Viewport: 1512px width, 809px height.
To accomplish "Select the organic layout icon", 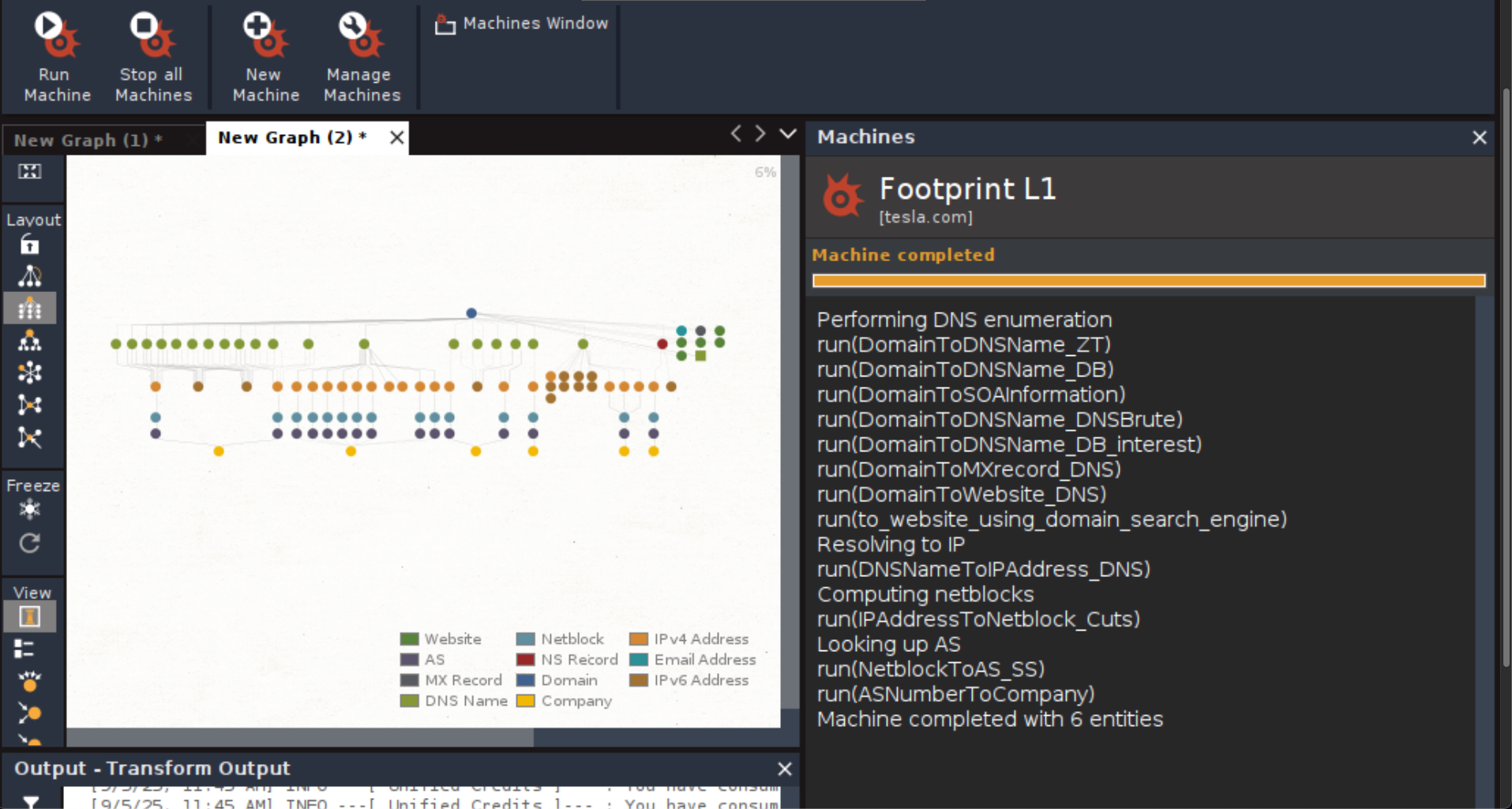I will [x=30, y=405].
